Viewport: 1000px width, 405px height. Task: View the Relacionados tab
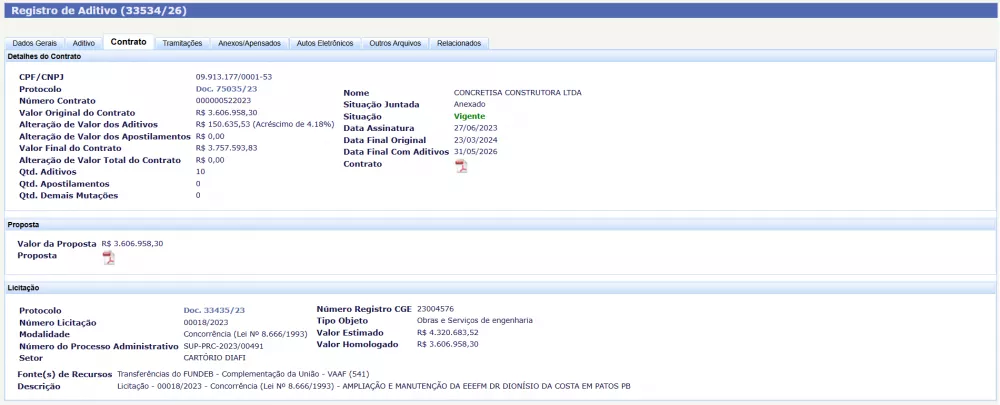coord(459,43)
